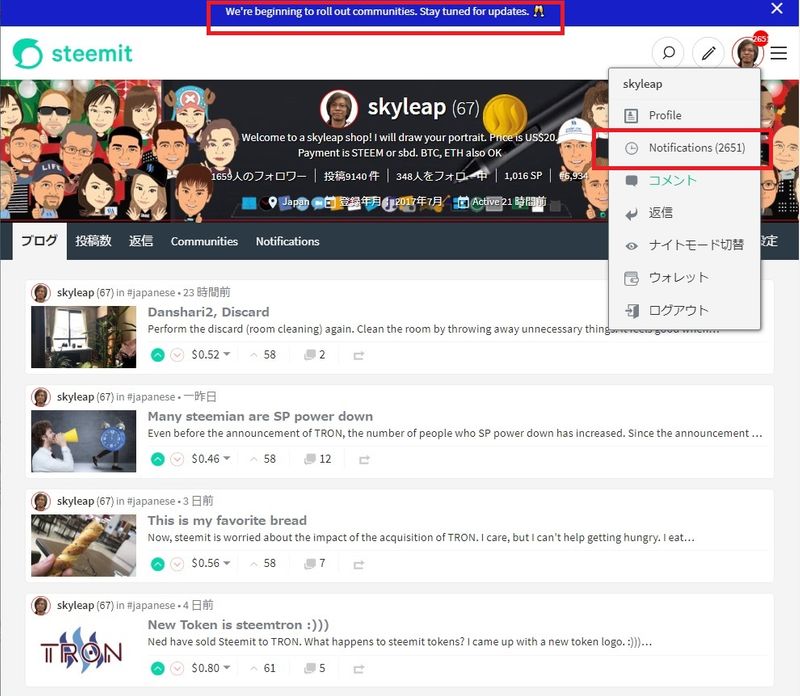This screenshot has width=800, height=696.
Task: Close the communities announcement banner
Action: click(x=777, y=9)
